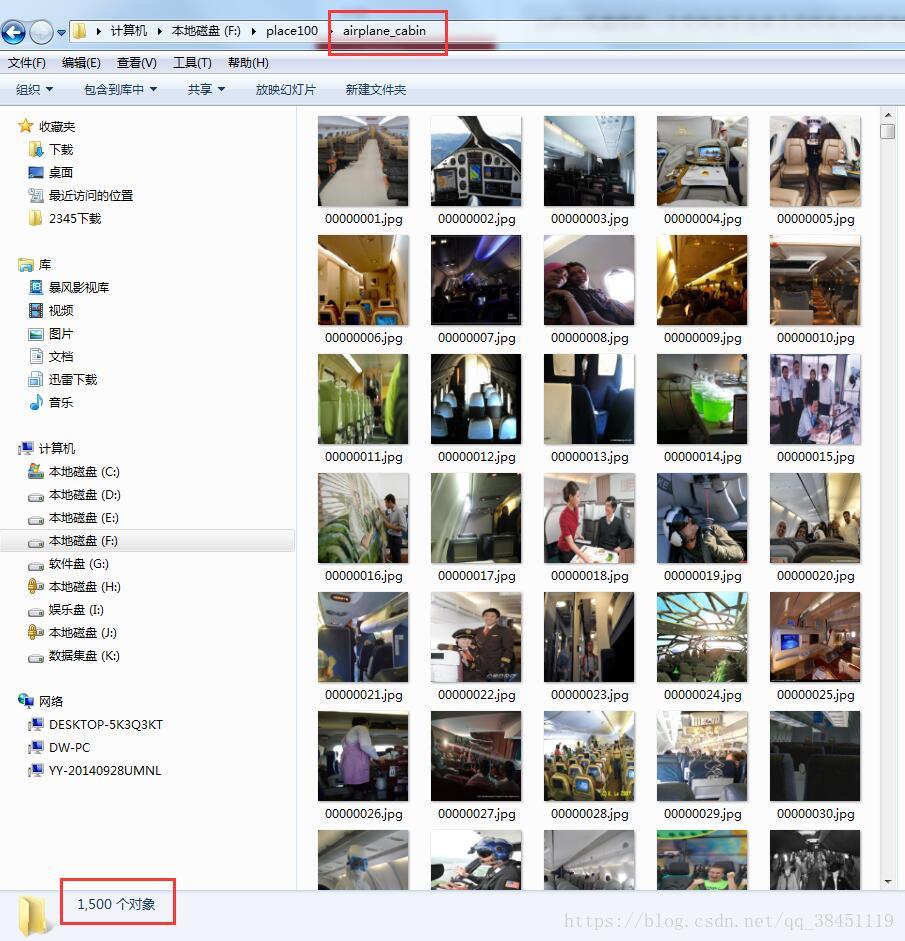
Task: Open the 2345下载 folder
Action: 74,218
